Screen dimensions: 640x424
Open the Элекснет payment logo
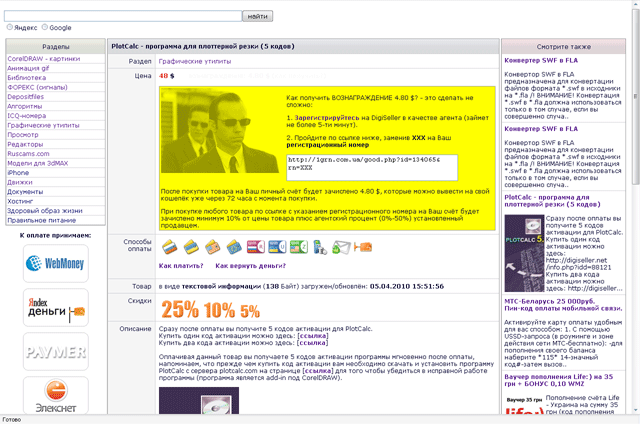56,395
